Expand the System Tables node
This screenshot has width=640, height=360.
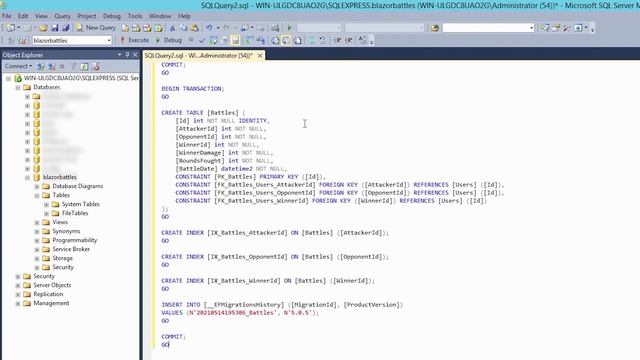pos(46,204)
